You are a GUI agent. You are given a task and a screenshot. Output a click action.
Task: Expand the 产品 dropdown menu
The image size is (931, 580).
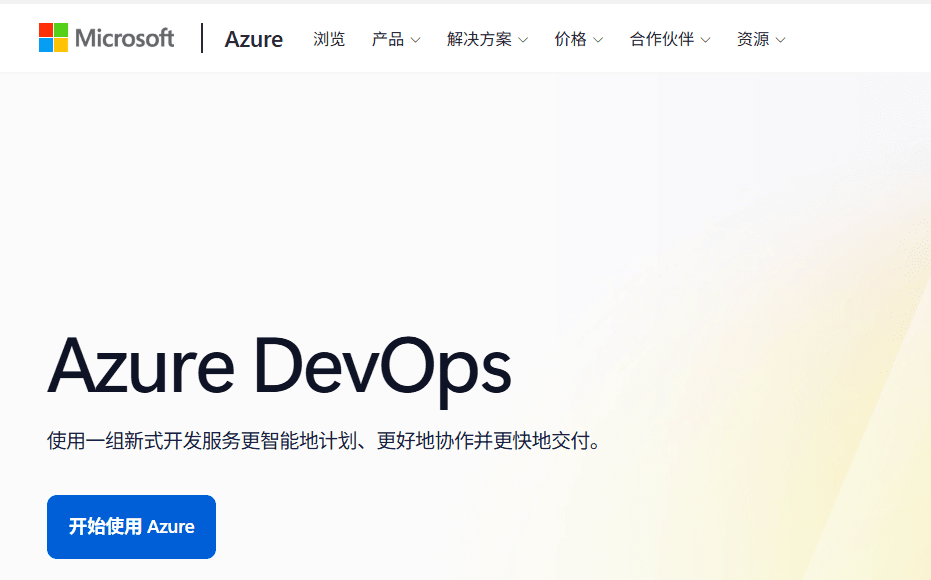point(396,39)
